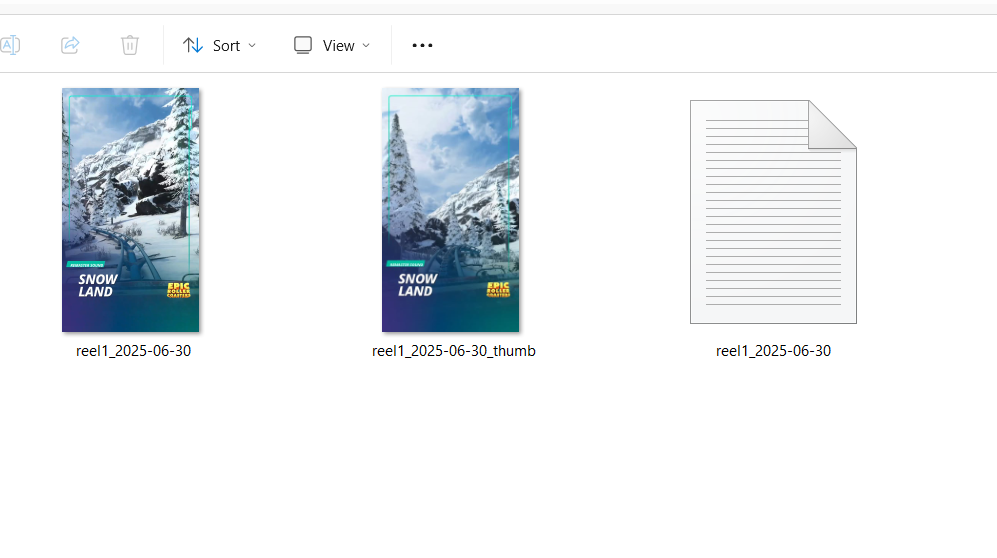The image size is (997, 558).
Task: Open the View dropdown menu
Action: pos(332,46)
